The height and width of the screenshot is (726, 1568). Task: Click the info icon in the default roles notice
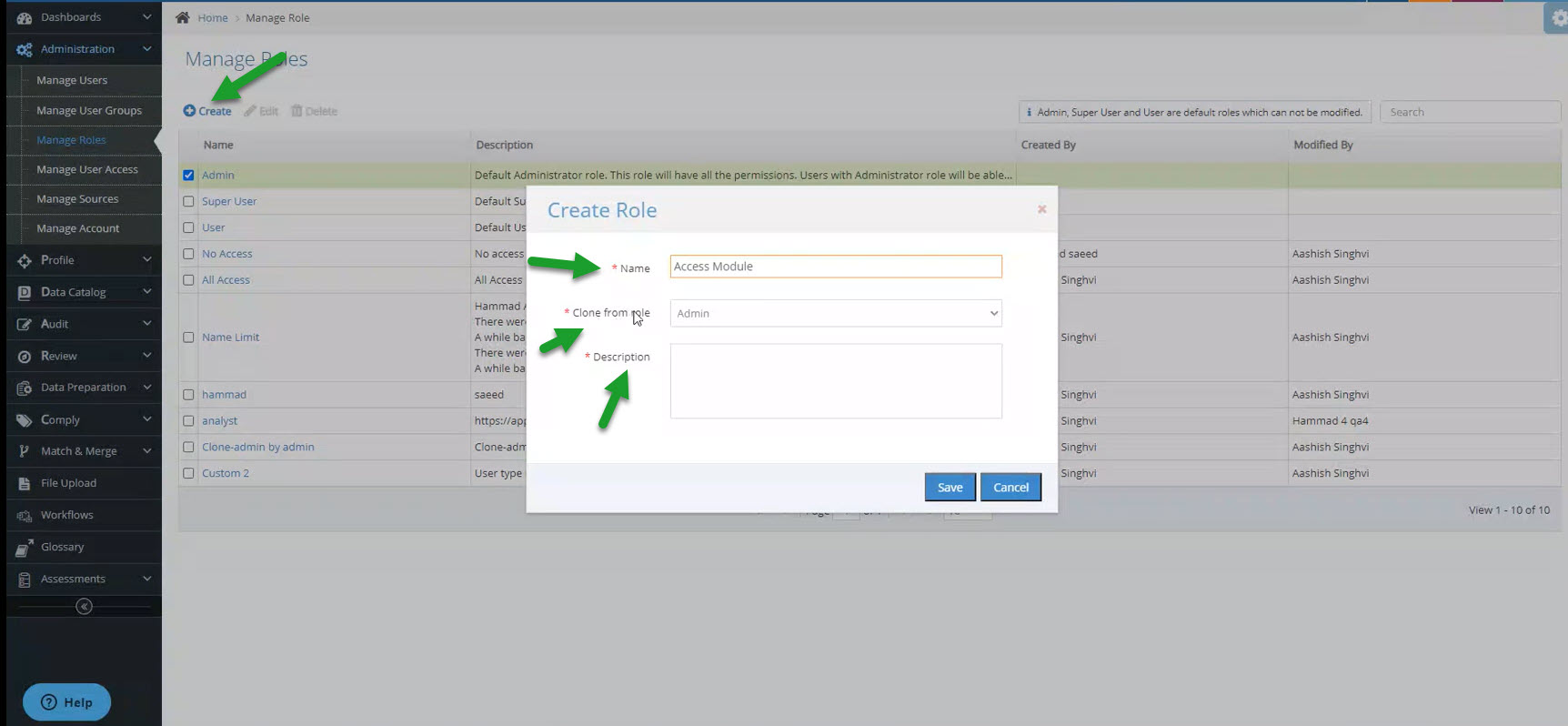click(x=1029, y=112)
